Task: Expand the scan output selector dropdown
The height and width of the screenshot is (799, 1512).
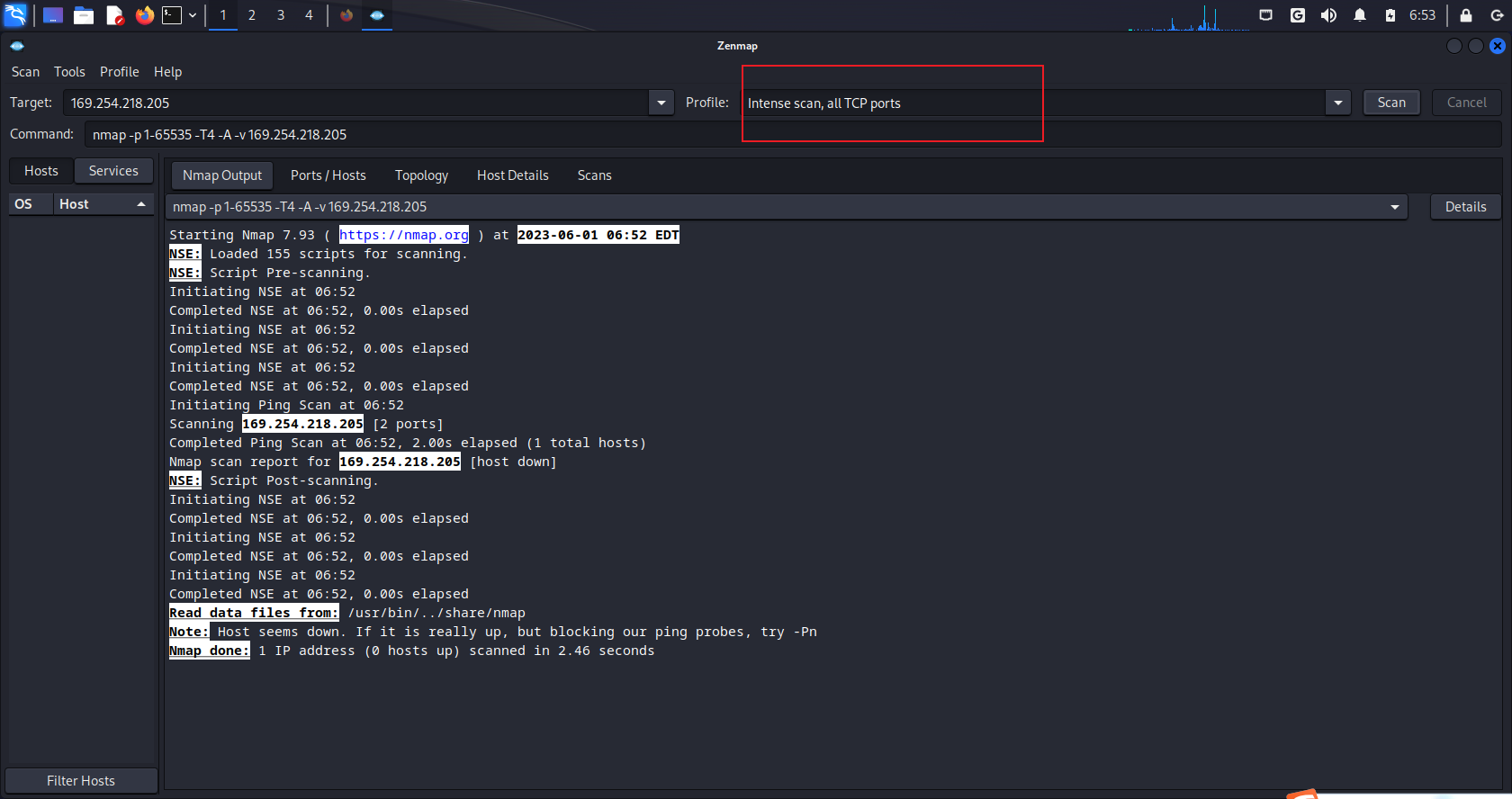Action: [x=1395, y=207]
